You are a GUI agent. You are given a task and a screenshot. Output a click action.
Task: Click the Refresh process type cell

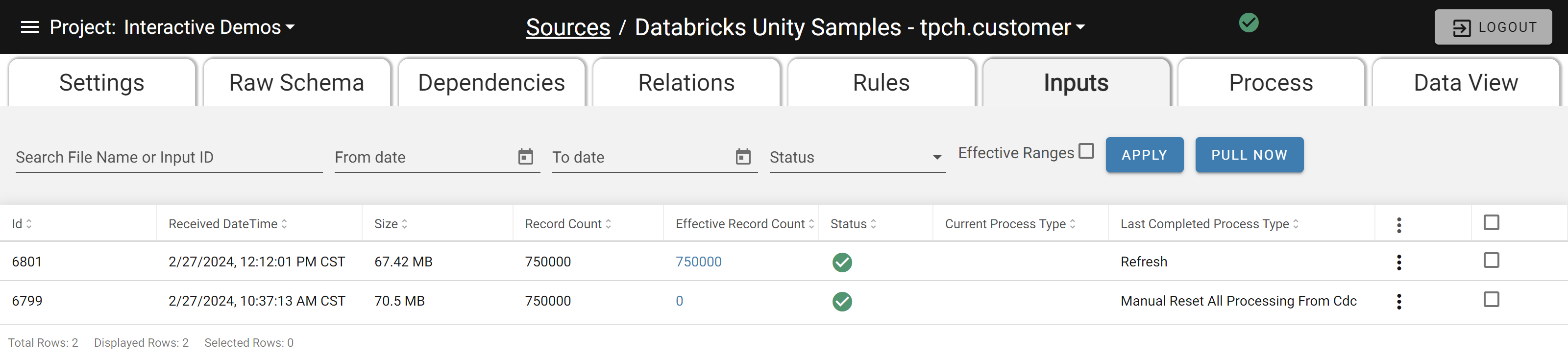(x=1144, y=262)
